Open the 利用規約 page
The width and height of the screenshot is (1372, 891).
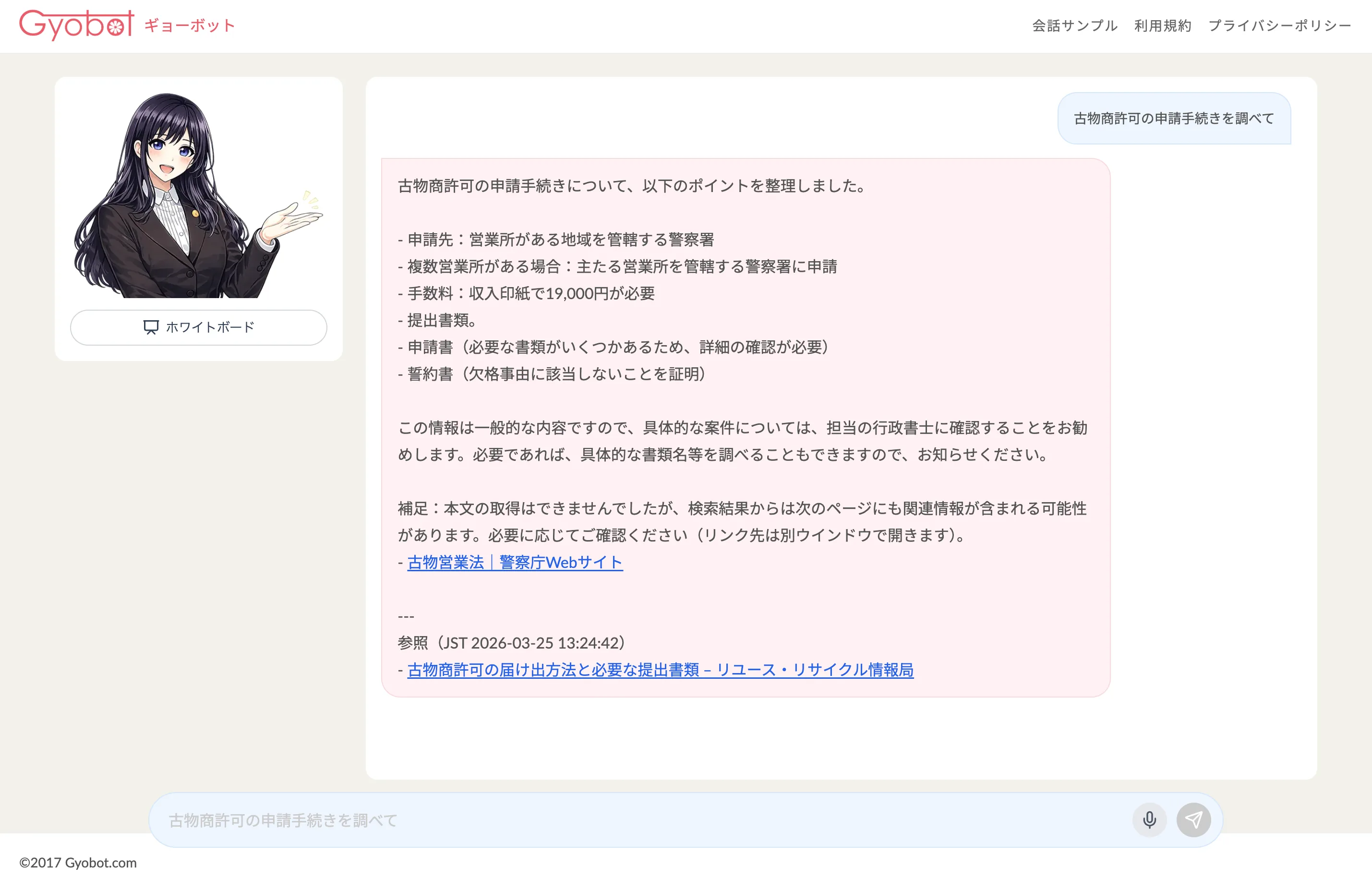(x=1162, y=26)
